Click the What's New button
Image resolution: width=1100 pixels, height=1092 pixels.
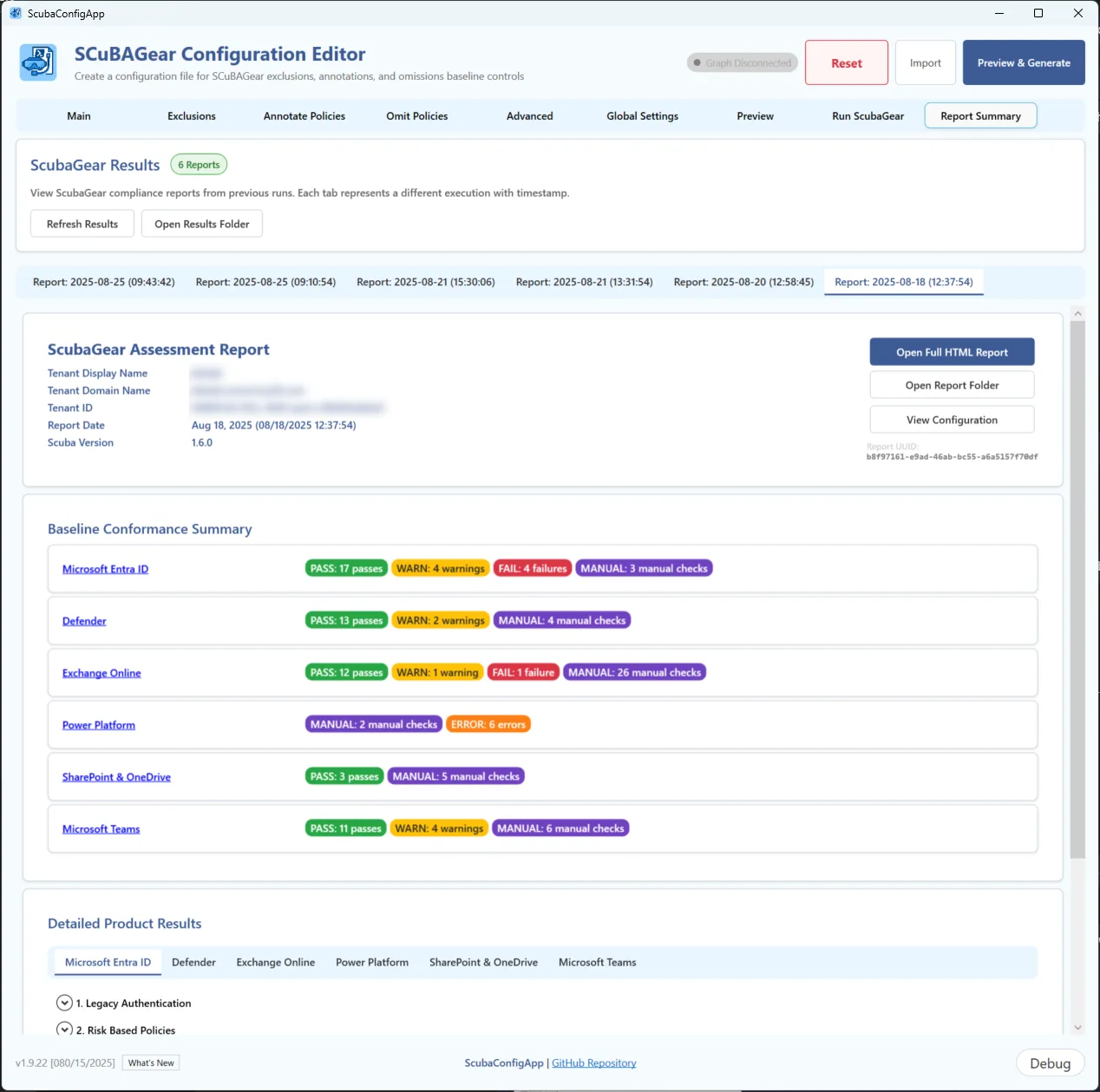151,1063
